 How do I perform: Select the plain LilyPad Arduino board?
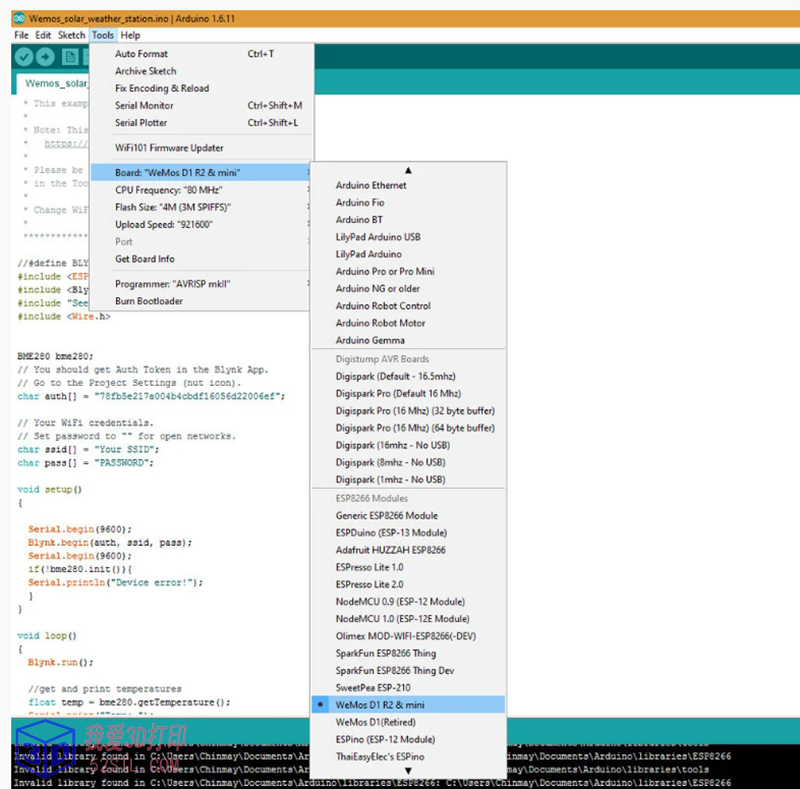point(408,254)
